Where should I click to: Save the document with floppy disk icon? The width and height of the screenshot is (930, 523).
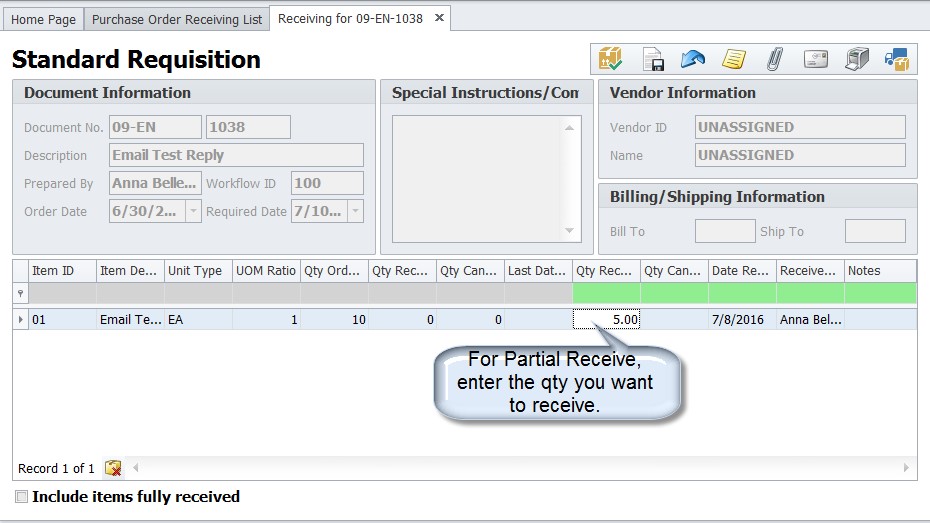coord(652,59)
